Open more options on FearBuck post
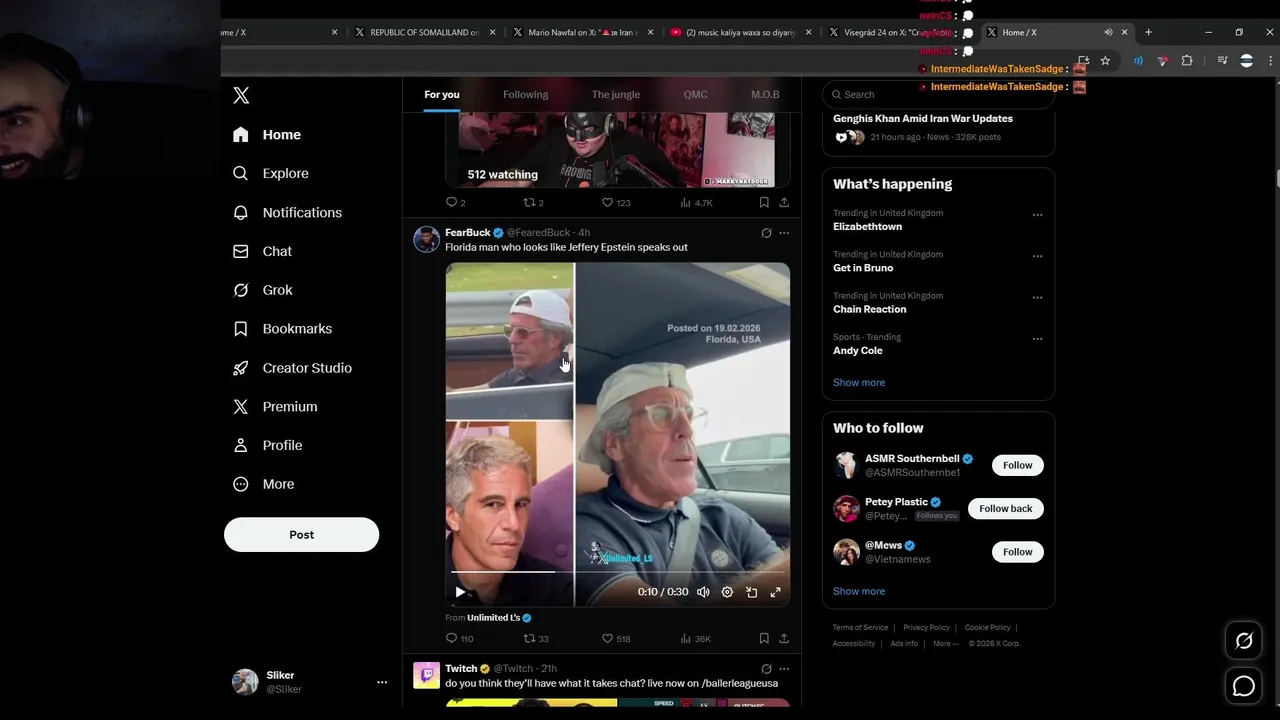Image resolution: width=1280 pixels, height=720 pixels. coord(784,233)
